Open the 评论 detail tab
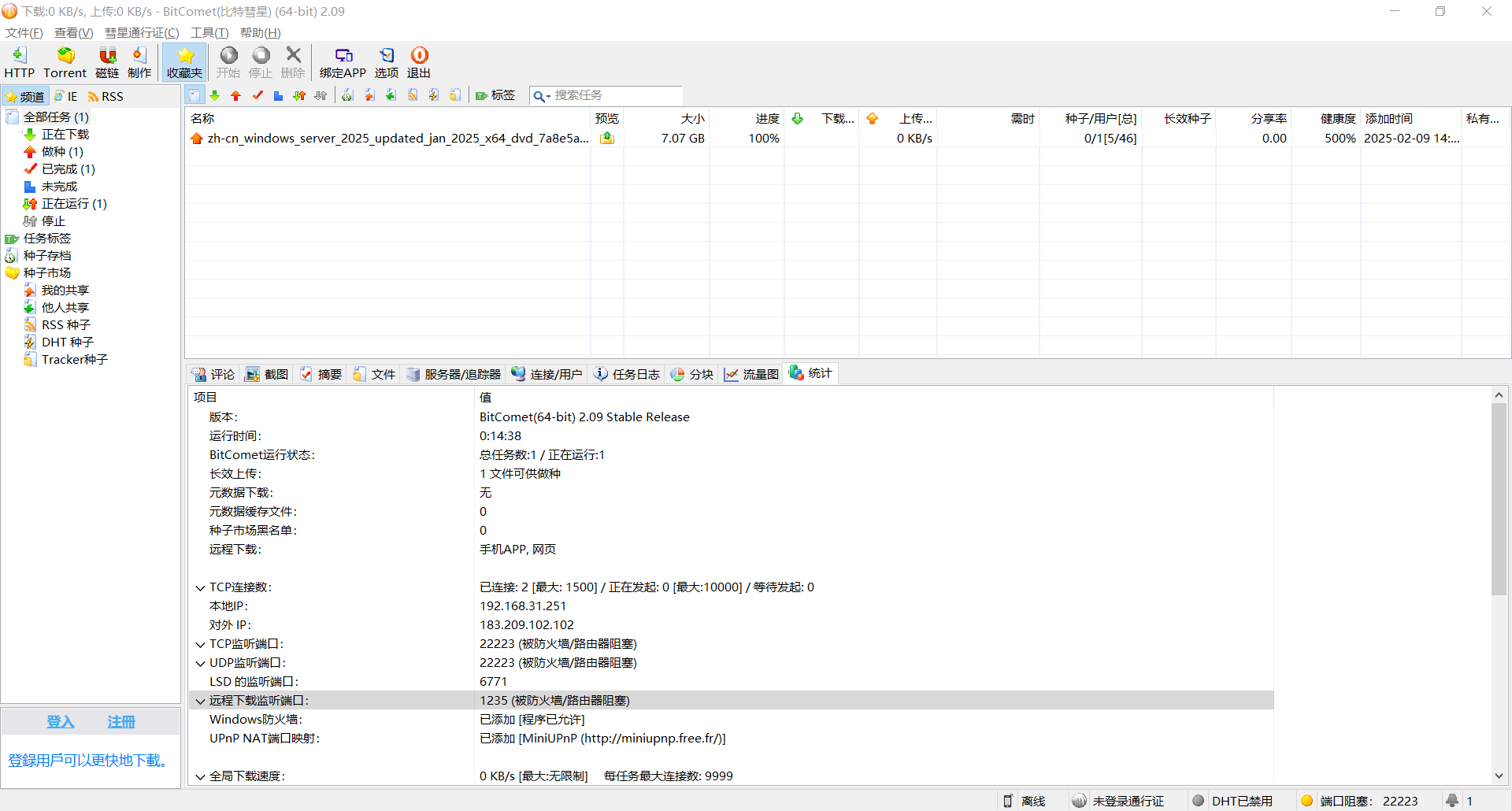The height and width of the screenshot is (811, 1512). pos(213,374)
